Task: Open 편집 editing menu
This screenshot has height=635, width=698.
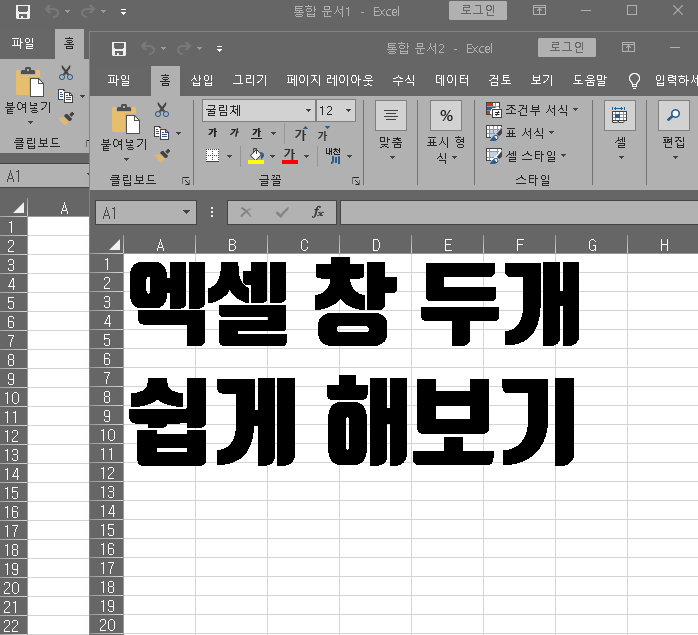Action: coord(674,131)
